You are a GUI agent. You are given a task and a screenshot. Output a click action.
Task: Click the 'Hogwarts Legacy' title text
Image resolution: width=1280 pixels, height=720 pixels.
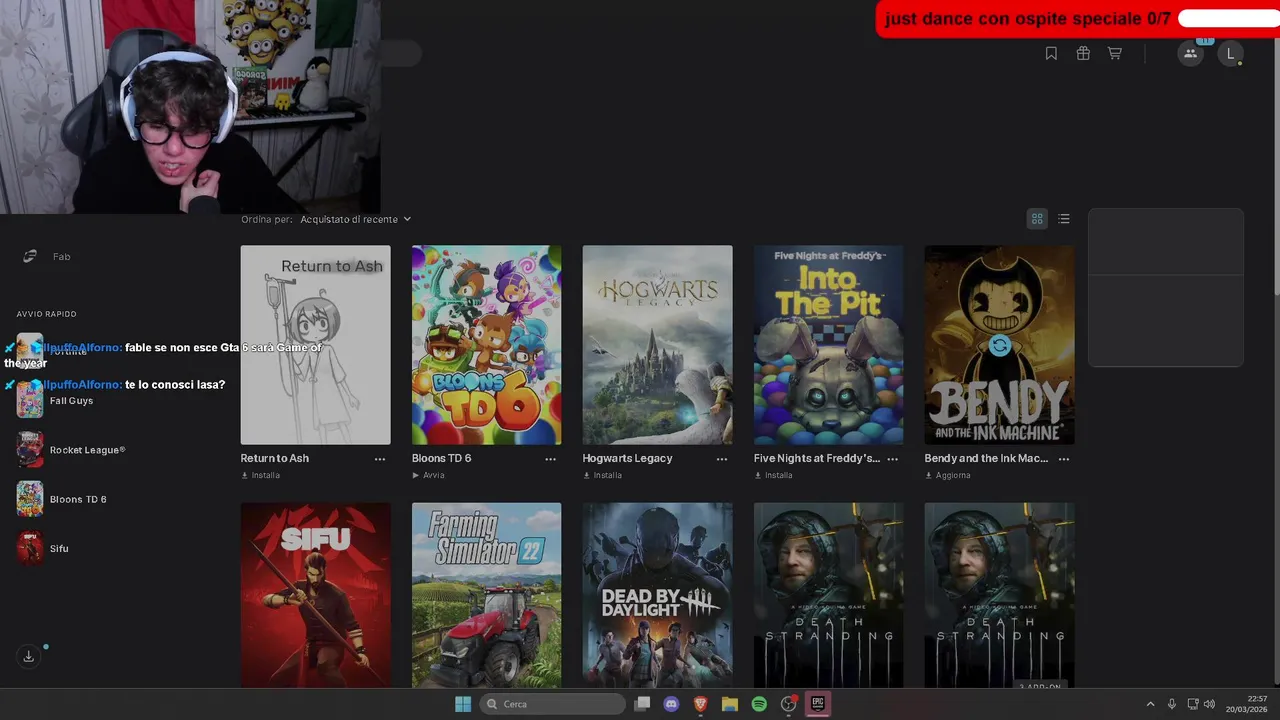tap(628, 459)
